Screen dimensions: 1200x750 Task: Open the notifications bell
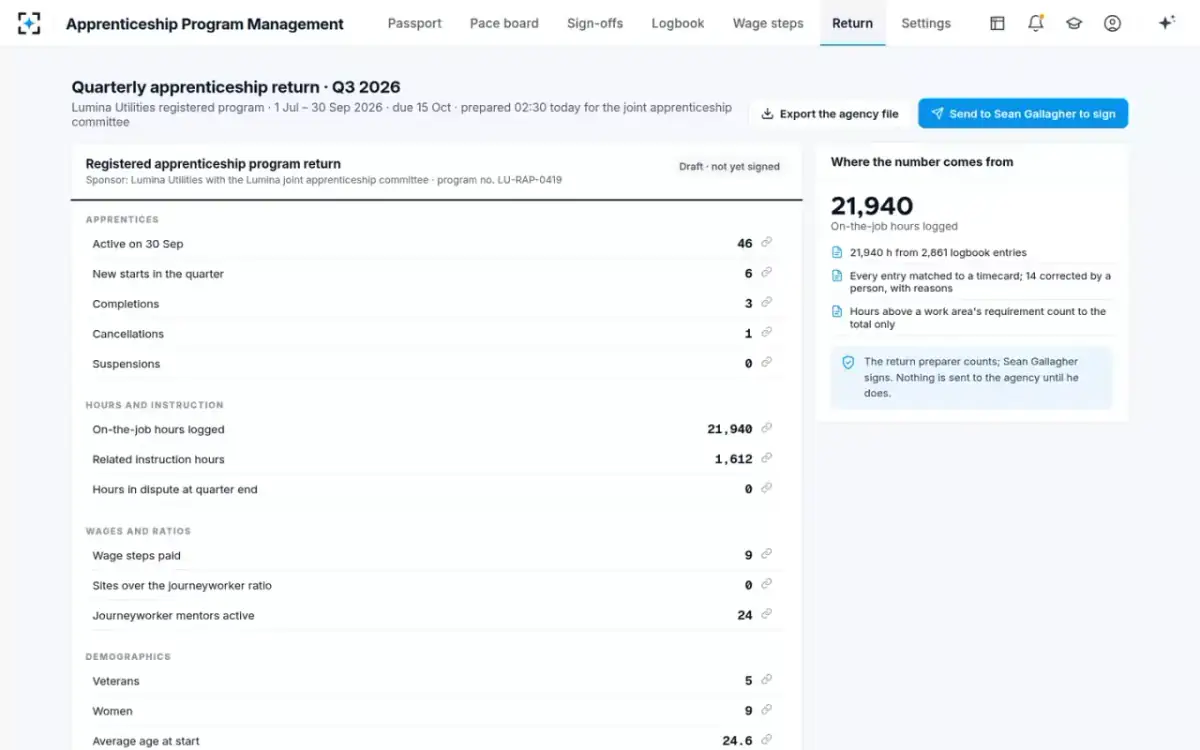[x=1036, y=23]
